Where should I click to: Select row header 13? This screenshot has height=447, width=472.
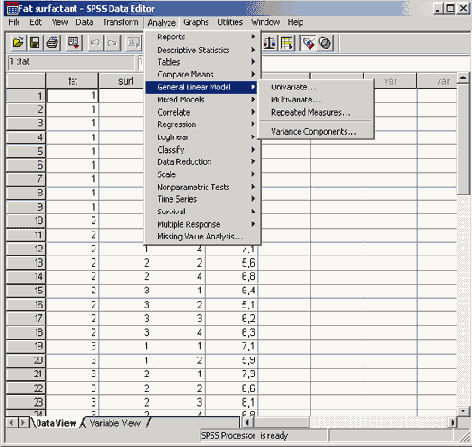[26, 263]
